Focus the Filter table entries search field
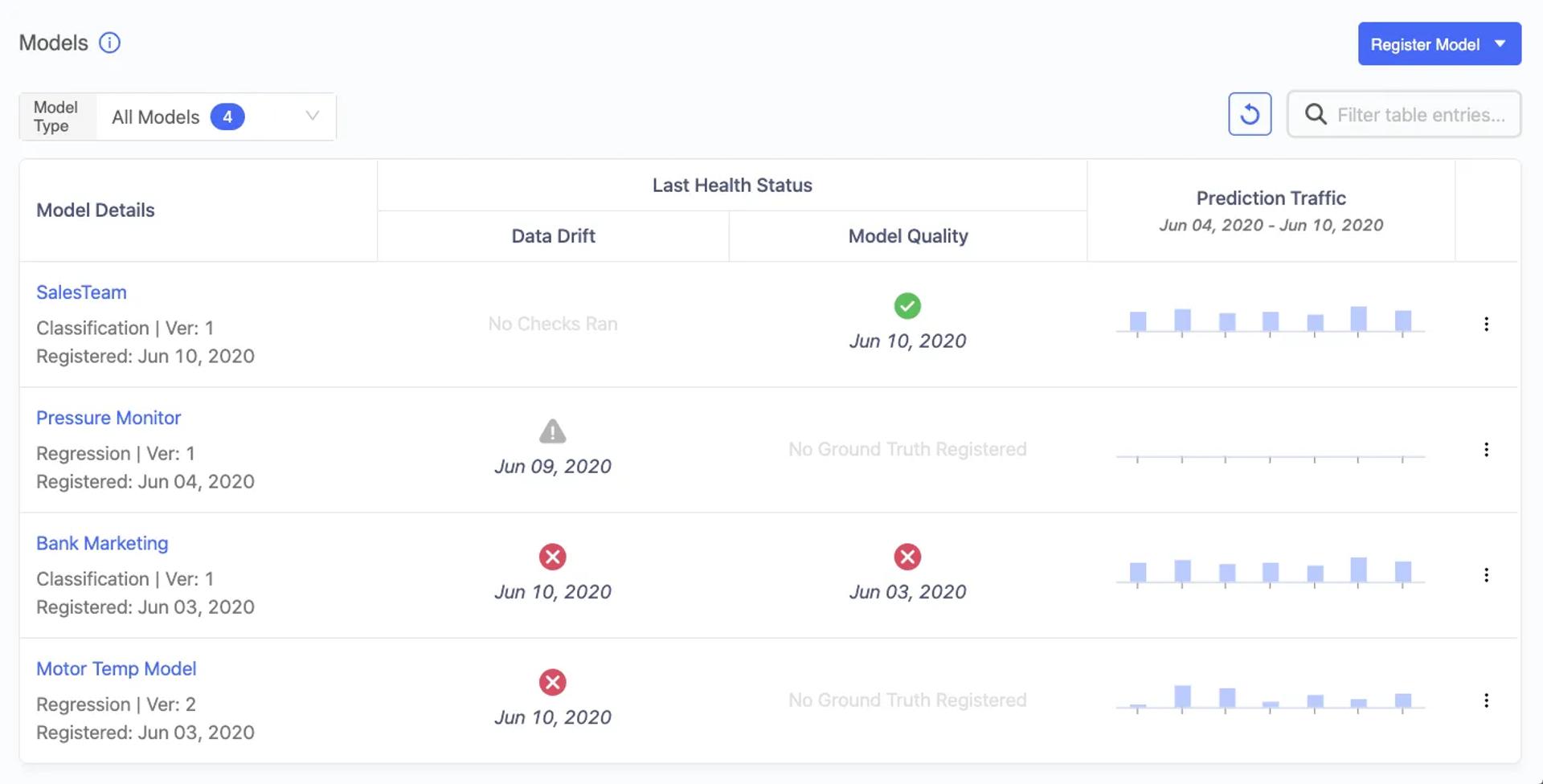1543x784 pixels. pos(1420,115)
